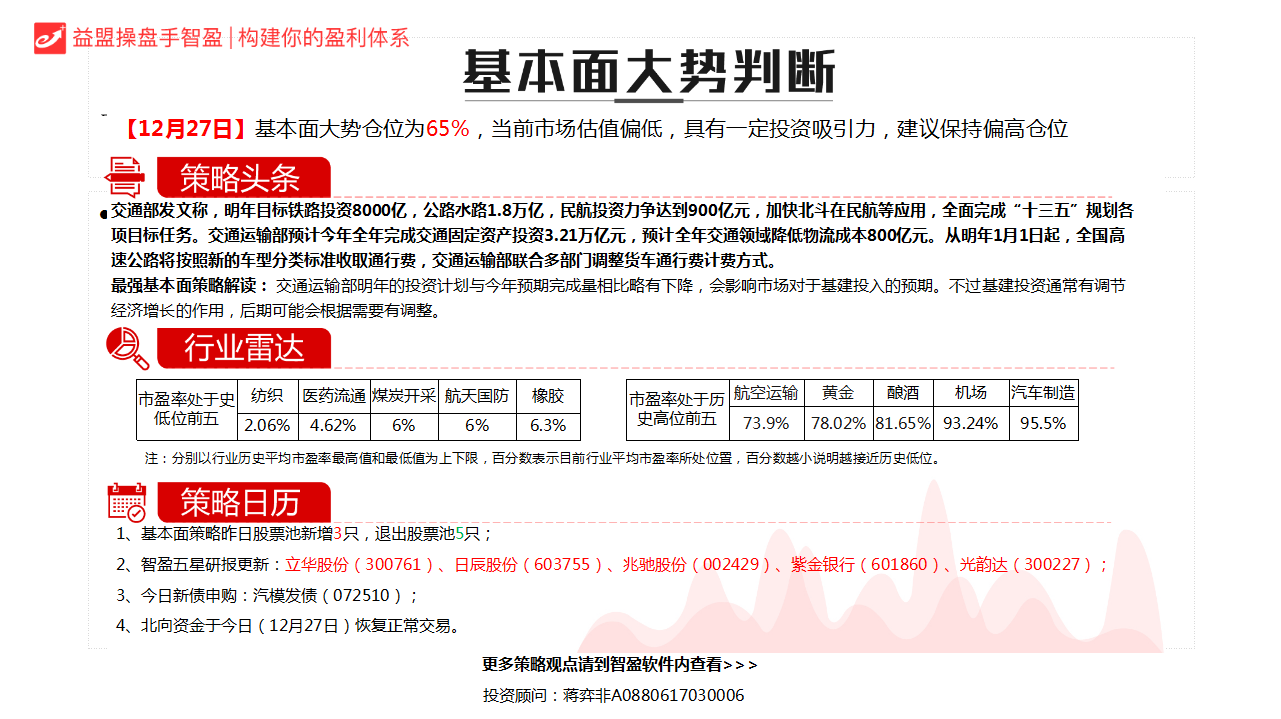This screenshot has height=719, width=1281.
Task: Select the 策略头条 red banner
Action: pos(242,178)
